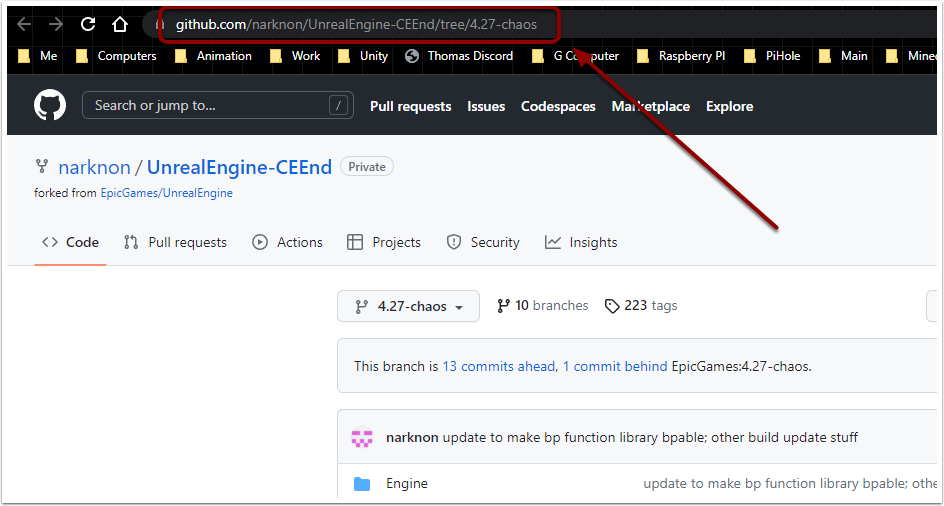Open the 1 commit behind link
This screenshot has height=506, width=944.
pos(615,366)
